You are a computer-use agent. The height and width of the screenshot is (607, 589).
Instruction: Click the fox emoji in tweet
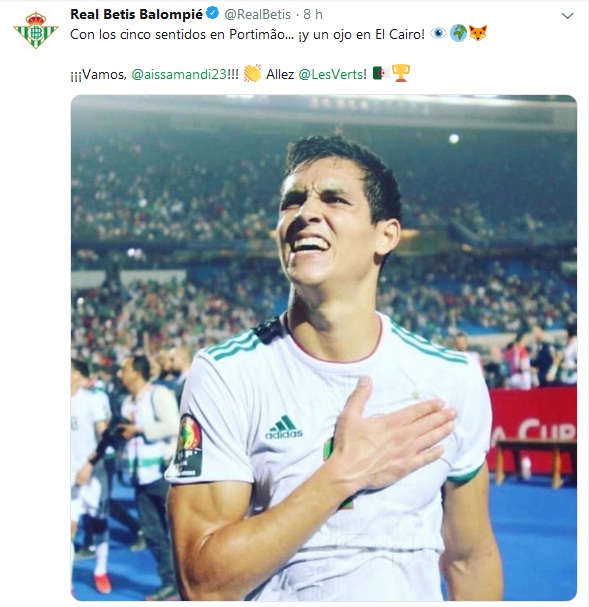click(478, 34)
